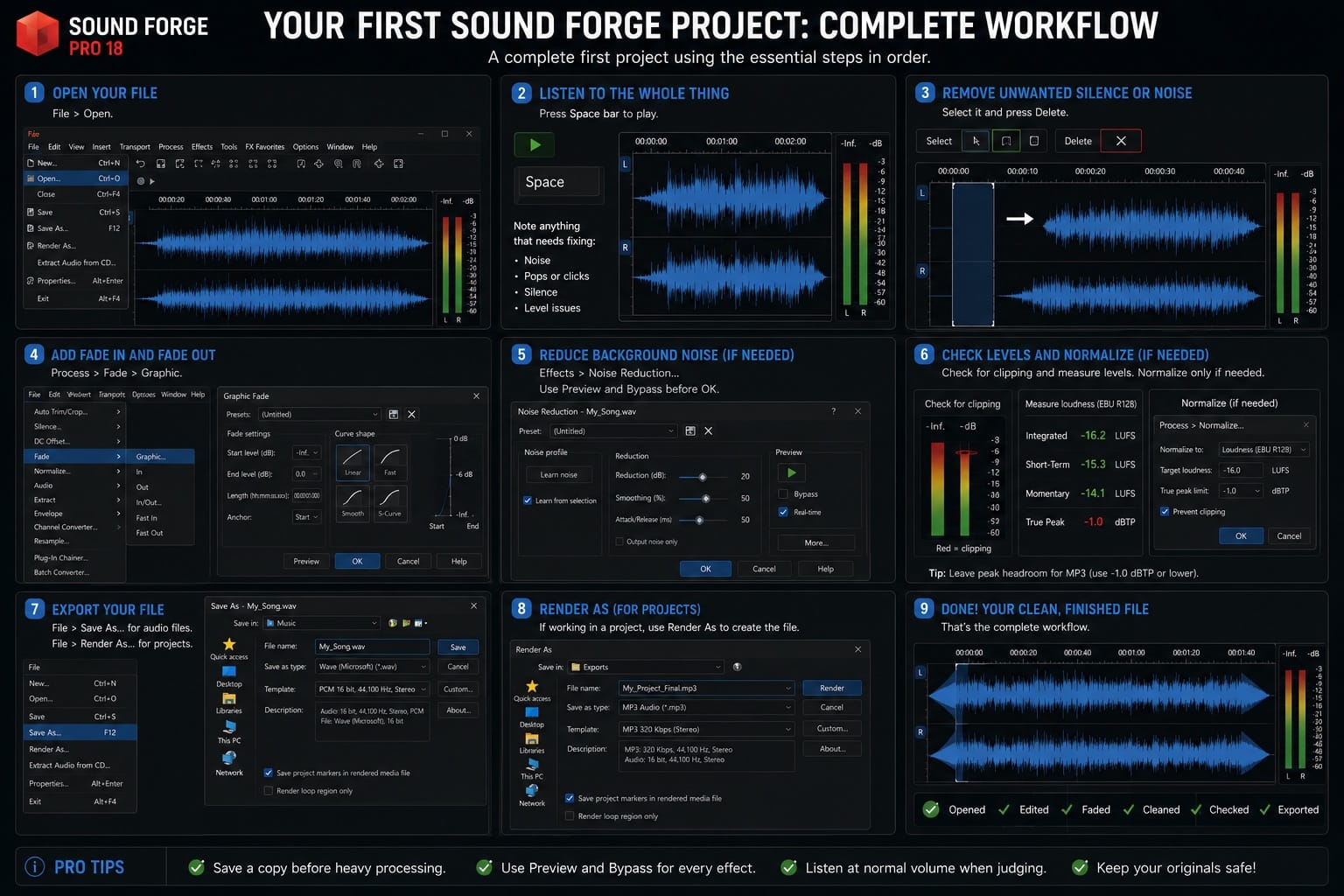
Task: Choose the Smooth curve shape
Action: coord(353,503)
